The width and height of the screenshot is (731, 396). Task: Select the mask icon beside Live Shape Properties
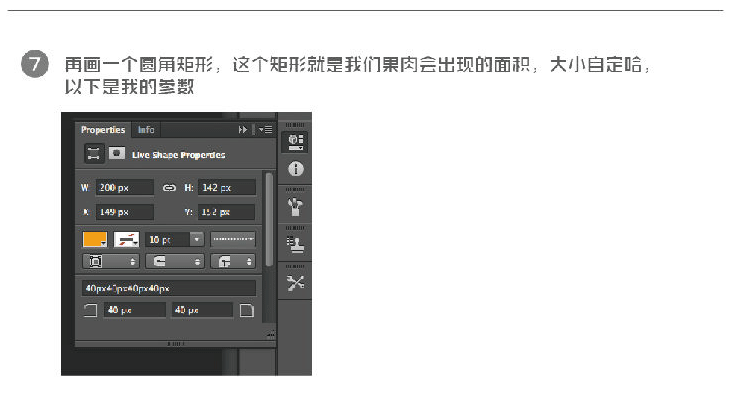(x=117, y=153)
